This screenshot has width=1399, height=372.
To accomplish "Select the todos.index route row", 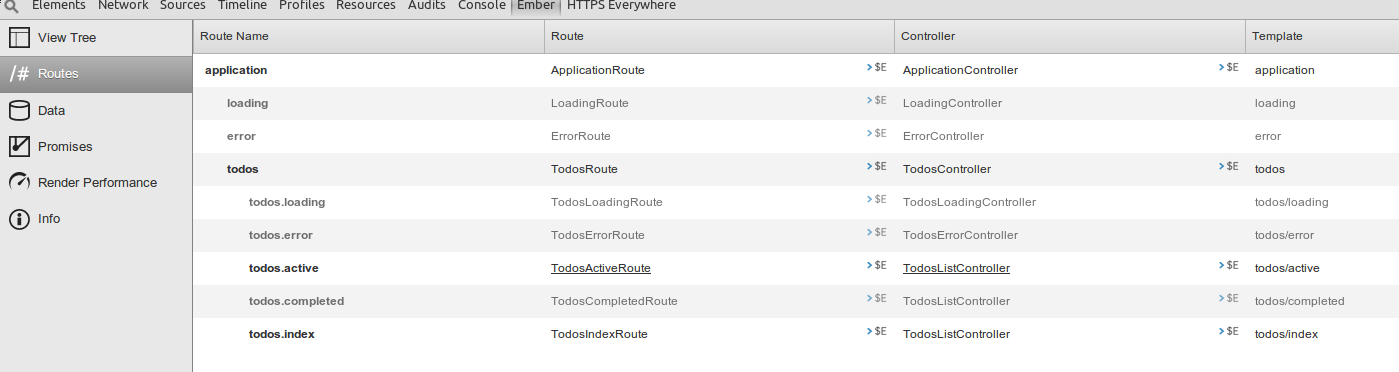I will coord(796,334).
